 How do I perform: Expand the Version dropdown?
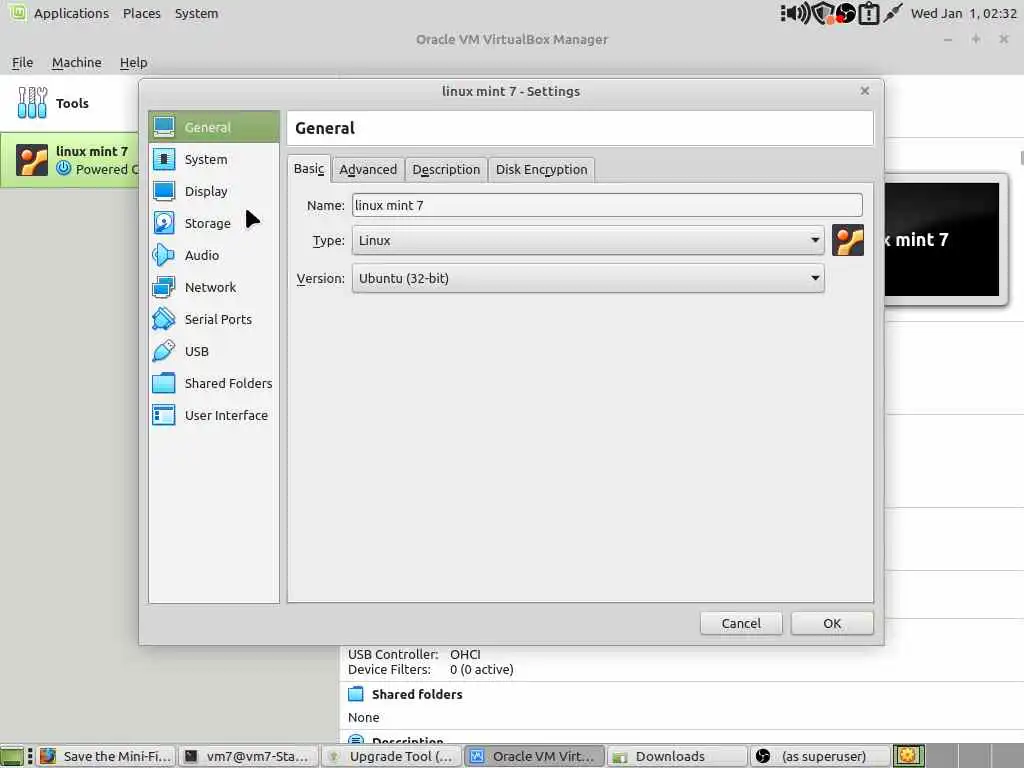click(588, 278)
